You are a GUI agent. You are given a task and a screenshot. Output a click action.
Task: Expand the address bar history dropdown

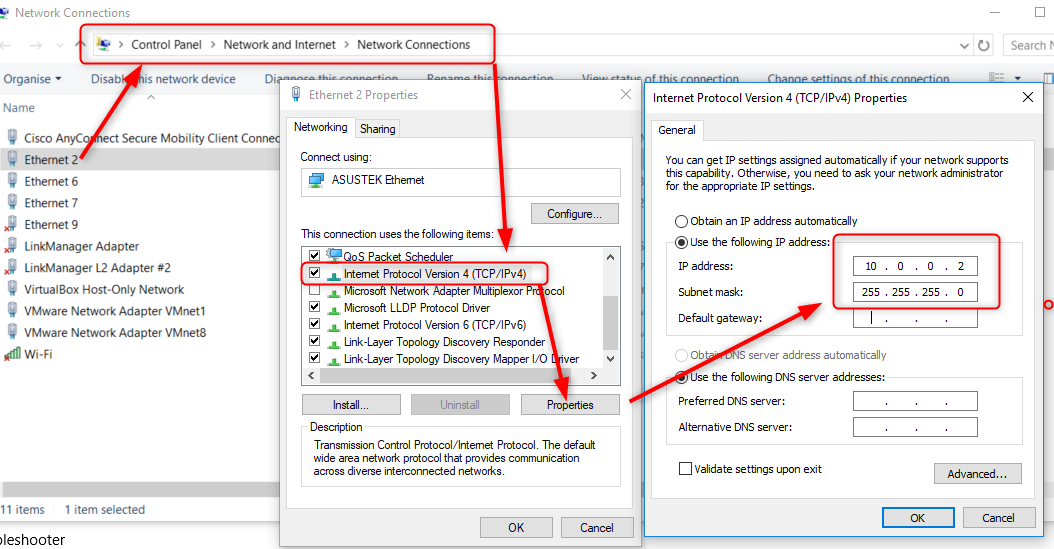pyautogui.click(x=965, y=46)
